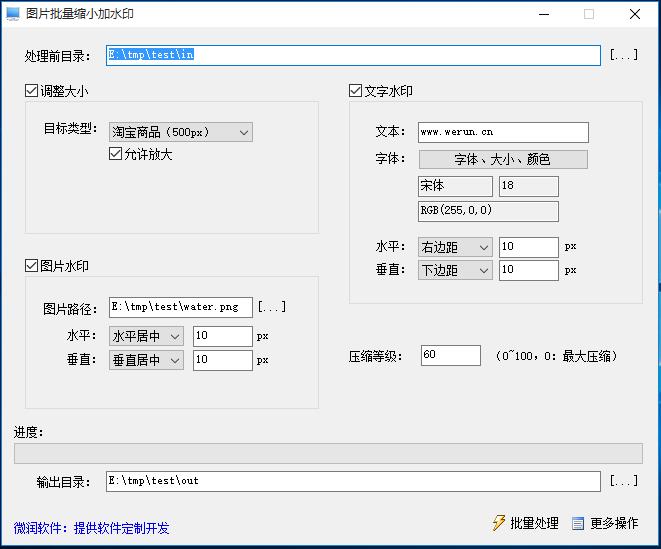Viewport: 661px width, 549px height.
Task: Browse for 图片路径 with [...] button
Action: pos(272,307)
